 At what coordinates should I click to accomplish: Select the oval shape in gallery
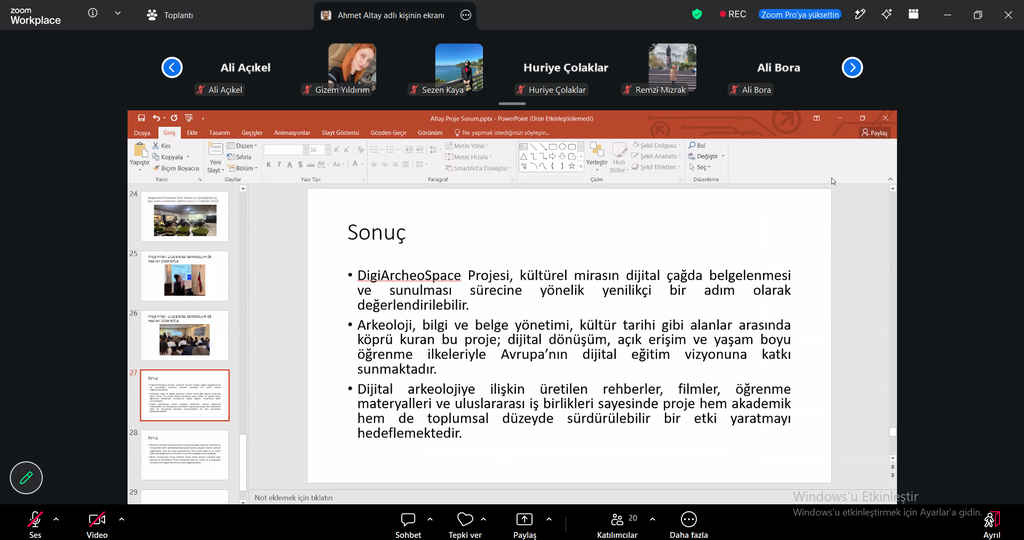(x=562, y=147)
